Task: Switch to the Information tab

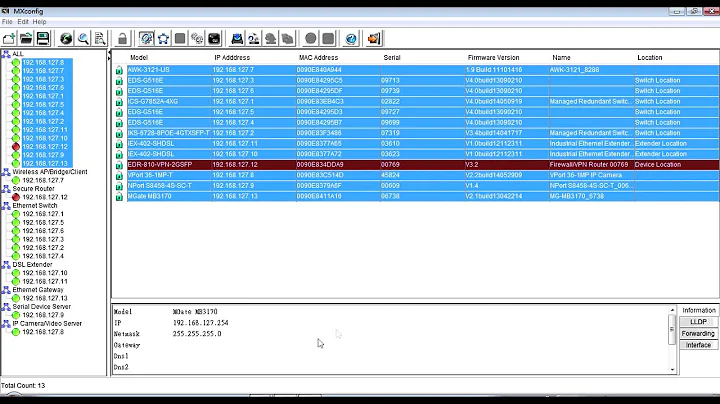Action: 698,310
